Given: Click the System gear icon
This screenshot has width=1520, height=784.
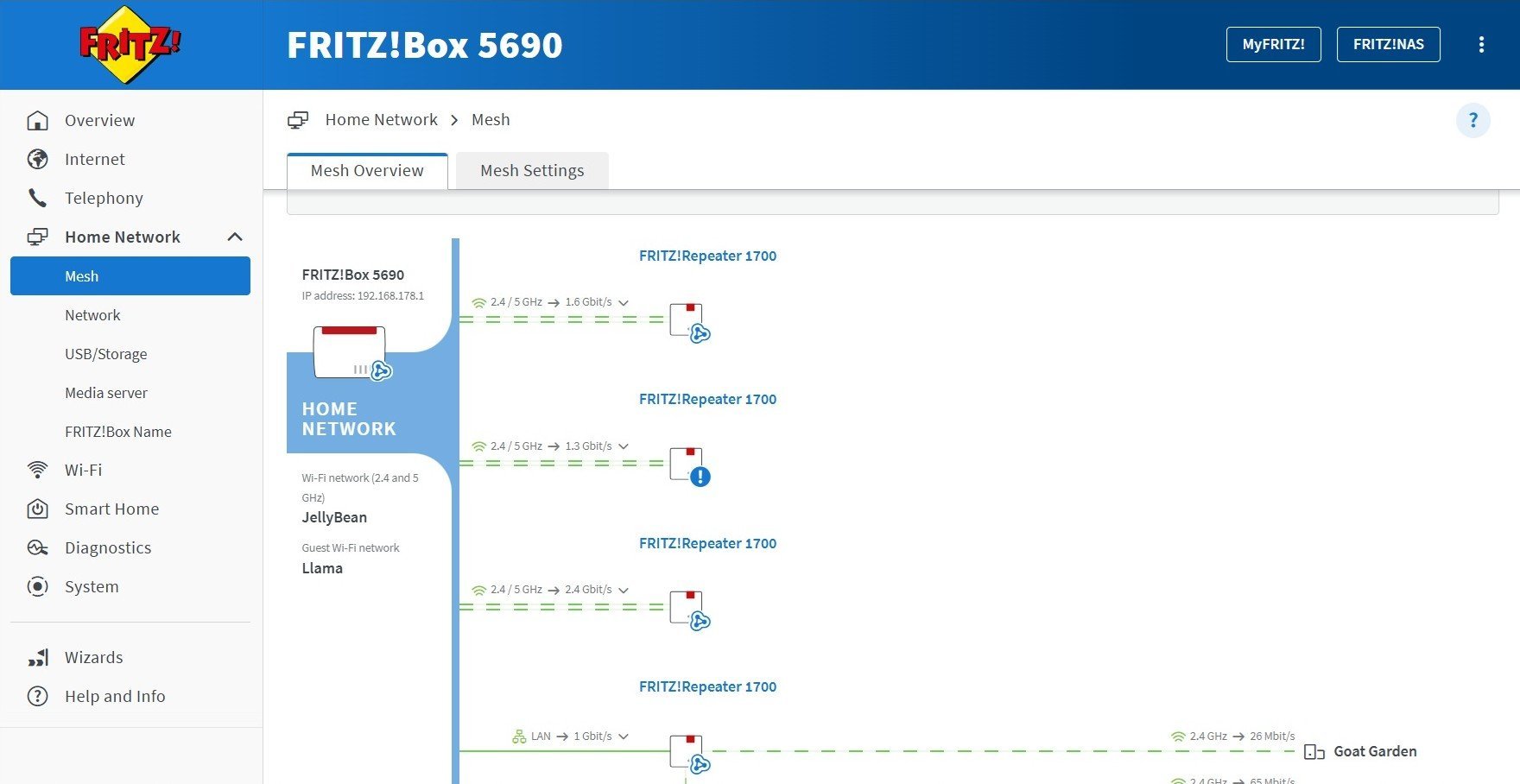Looking at the screenshot, I should pos(37,586).
